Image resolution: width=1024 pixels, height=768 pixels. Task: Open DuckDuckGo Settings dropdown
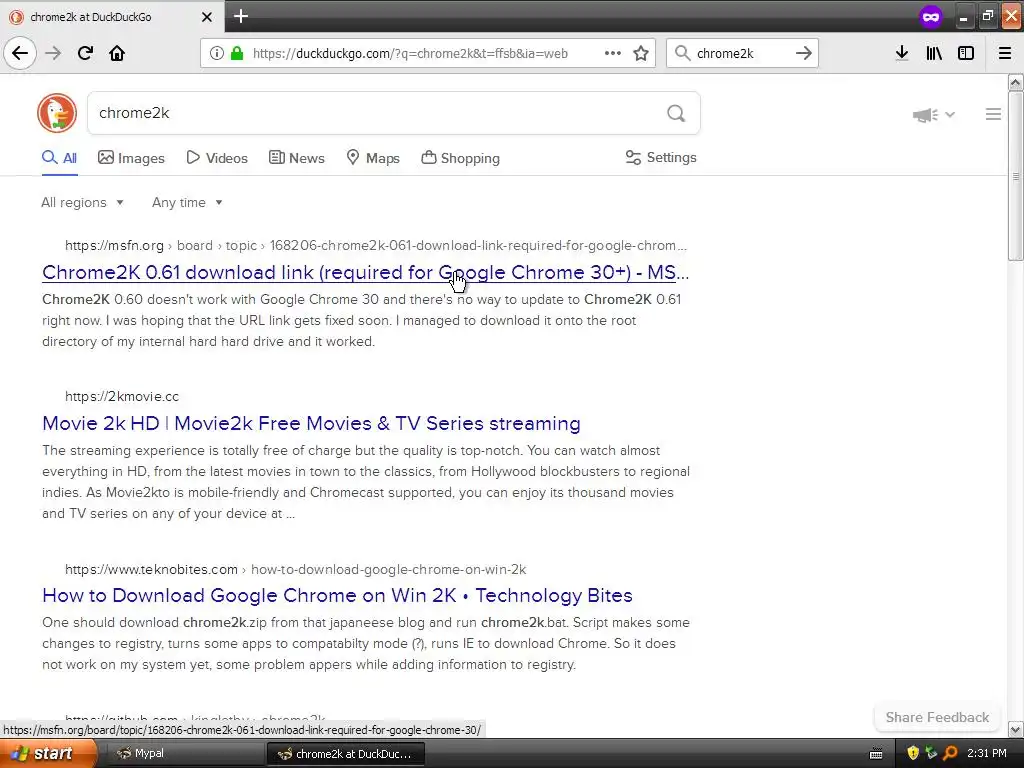(x=661, y=157)
